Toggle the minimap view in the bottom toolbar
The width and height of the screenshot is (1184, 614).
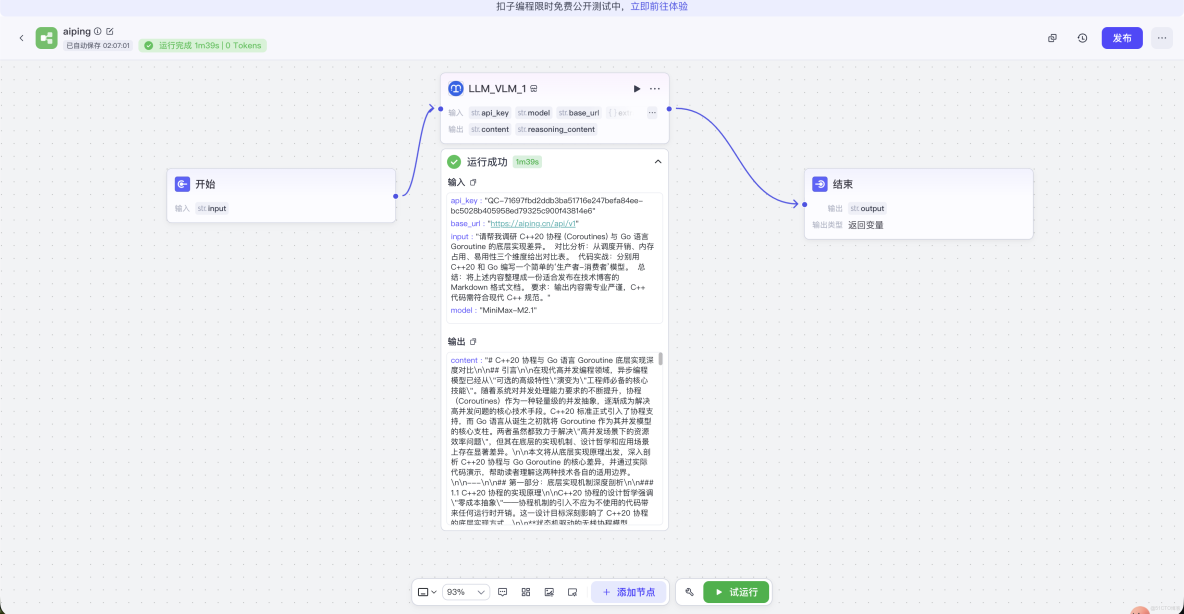(x=424, y=591)
